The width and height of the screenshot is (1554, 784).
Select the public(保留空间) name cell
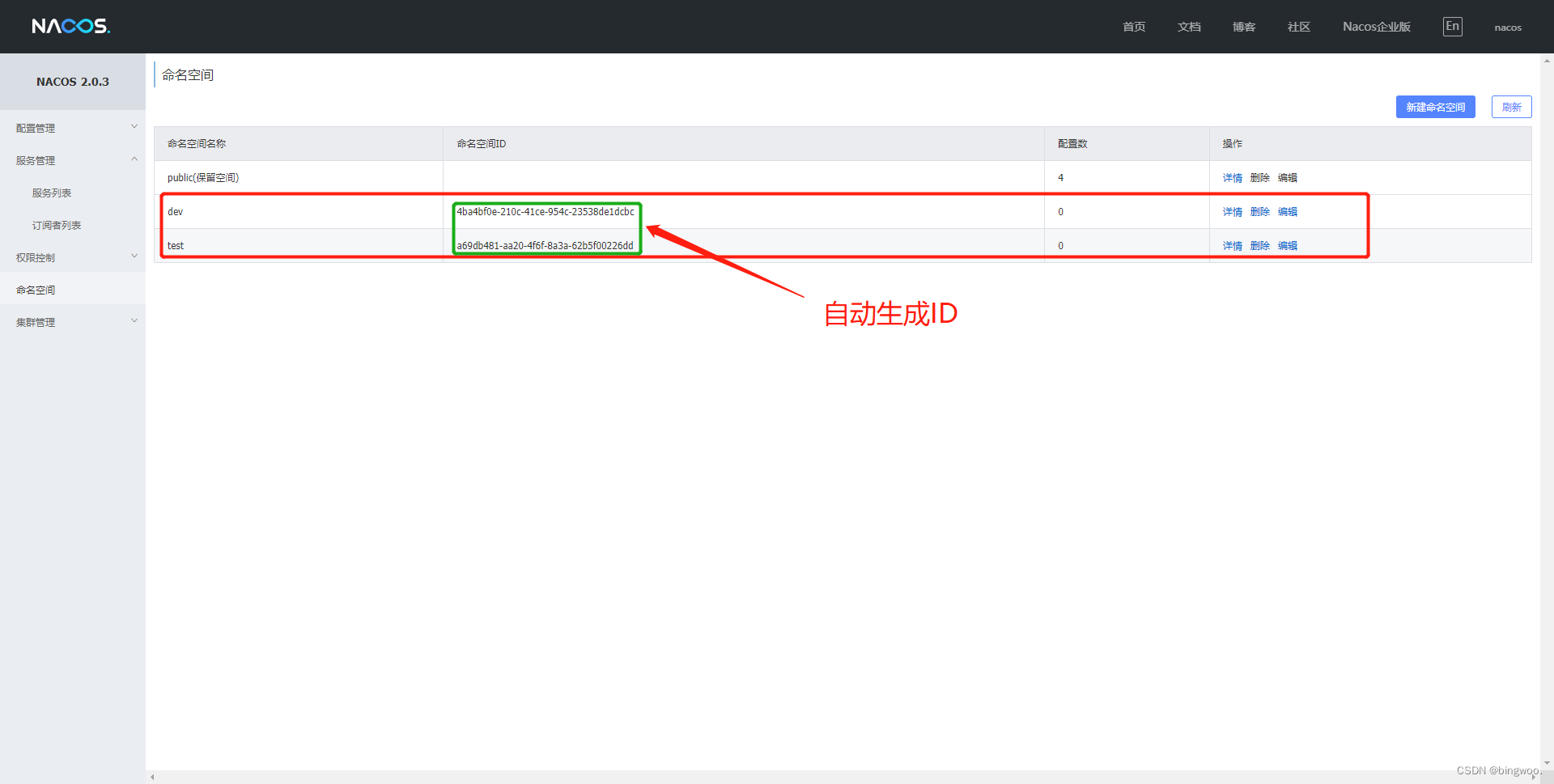pos(299,178)
